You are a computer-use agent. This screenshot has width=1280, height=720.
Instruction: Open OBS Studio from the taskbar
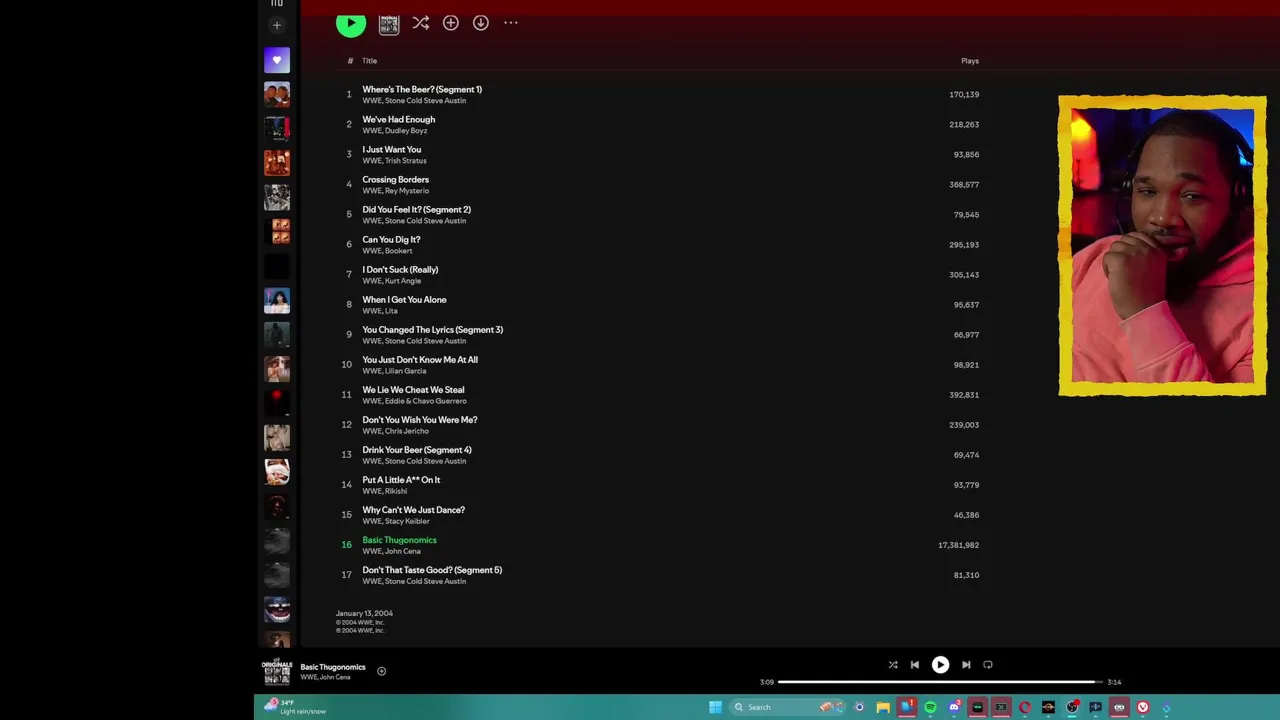1072,707
